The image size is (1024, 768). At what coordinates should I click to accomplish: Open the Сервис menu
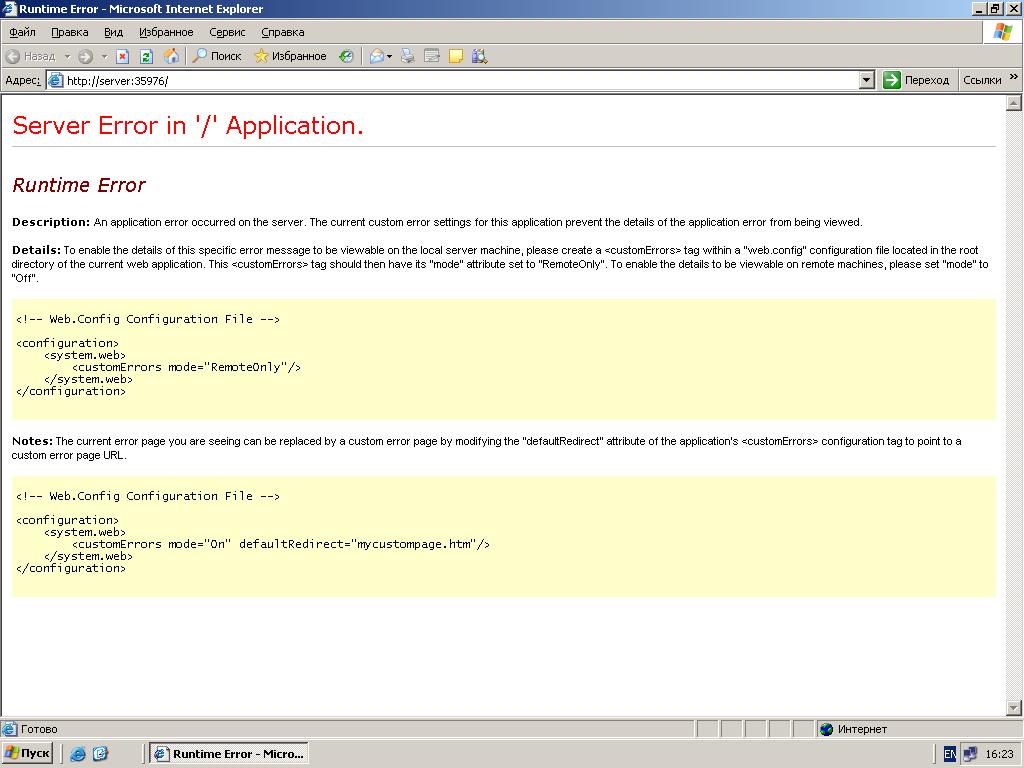[227, 32]
